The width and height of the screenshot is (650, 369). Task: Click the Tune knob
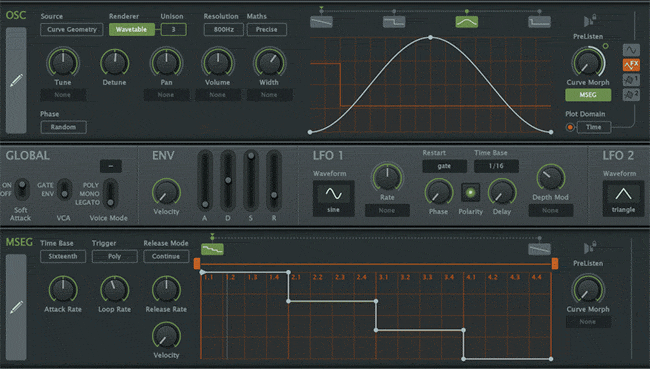(x=63, y=62)
